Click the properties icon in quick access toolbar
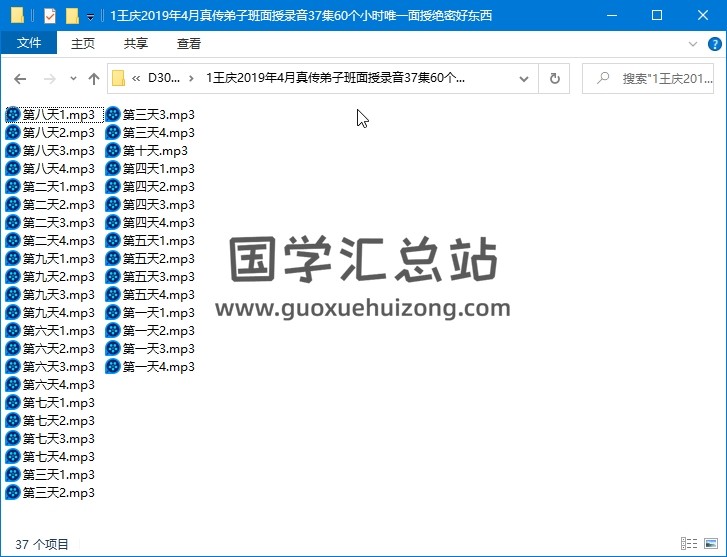Screen dimensions: 727x557 (x=50, y=16)
